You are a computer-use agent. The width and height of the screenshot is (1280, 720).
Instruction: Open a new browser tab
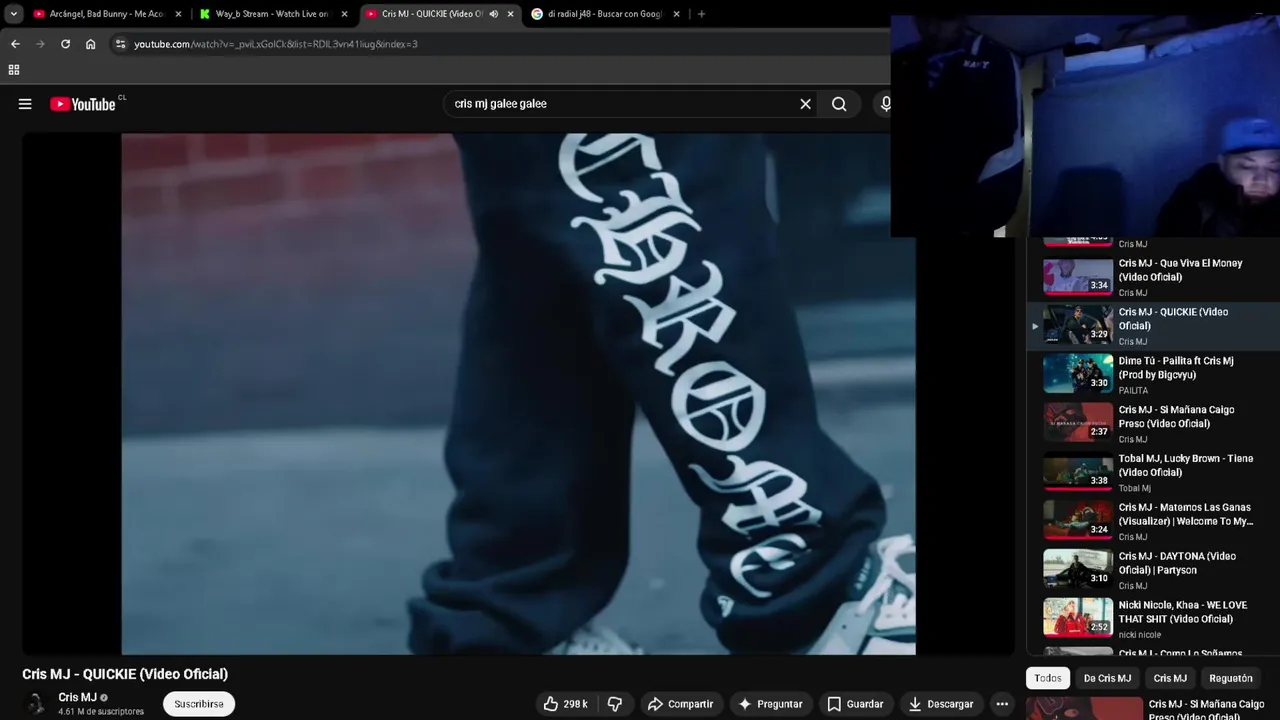(701, 14)
